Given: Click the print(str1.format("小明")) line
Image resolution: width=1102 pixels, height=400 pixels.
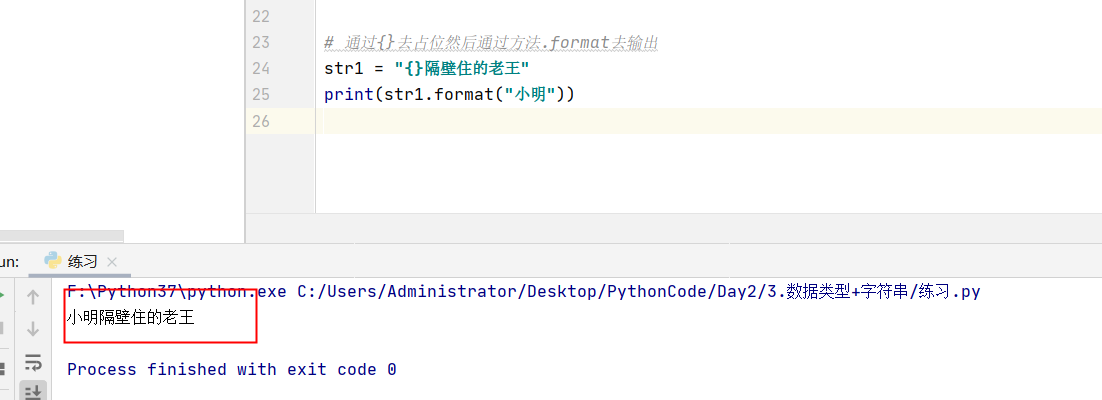Looking at the screenshot, I should point(449,94).
